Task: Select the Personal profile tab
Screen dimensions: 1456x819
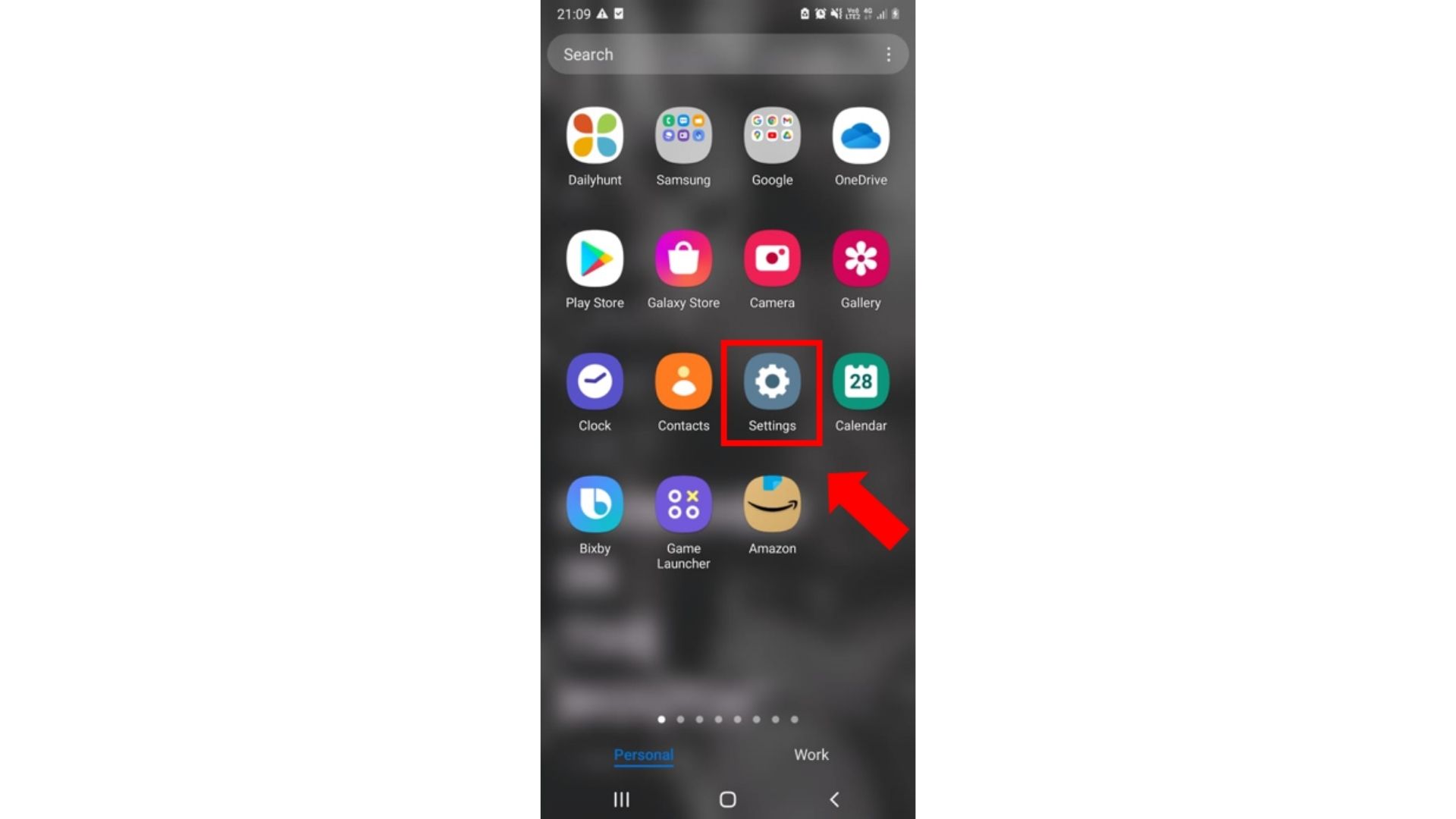Action: 643,755
